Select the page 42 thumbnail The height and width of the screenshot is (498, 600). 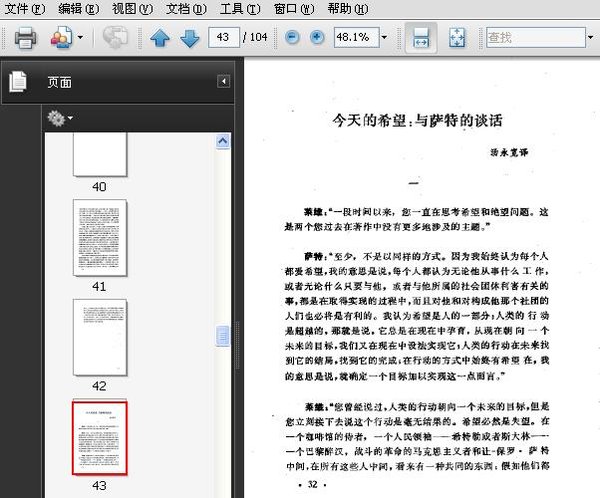(100, 338)
